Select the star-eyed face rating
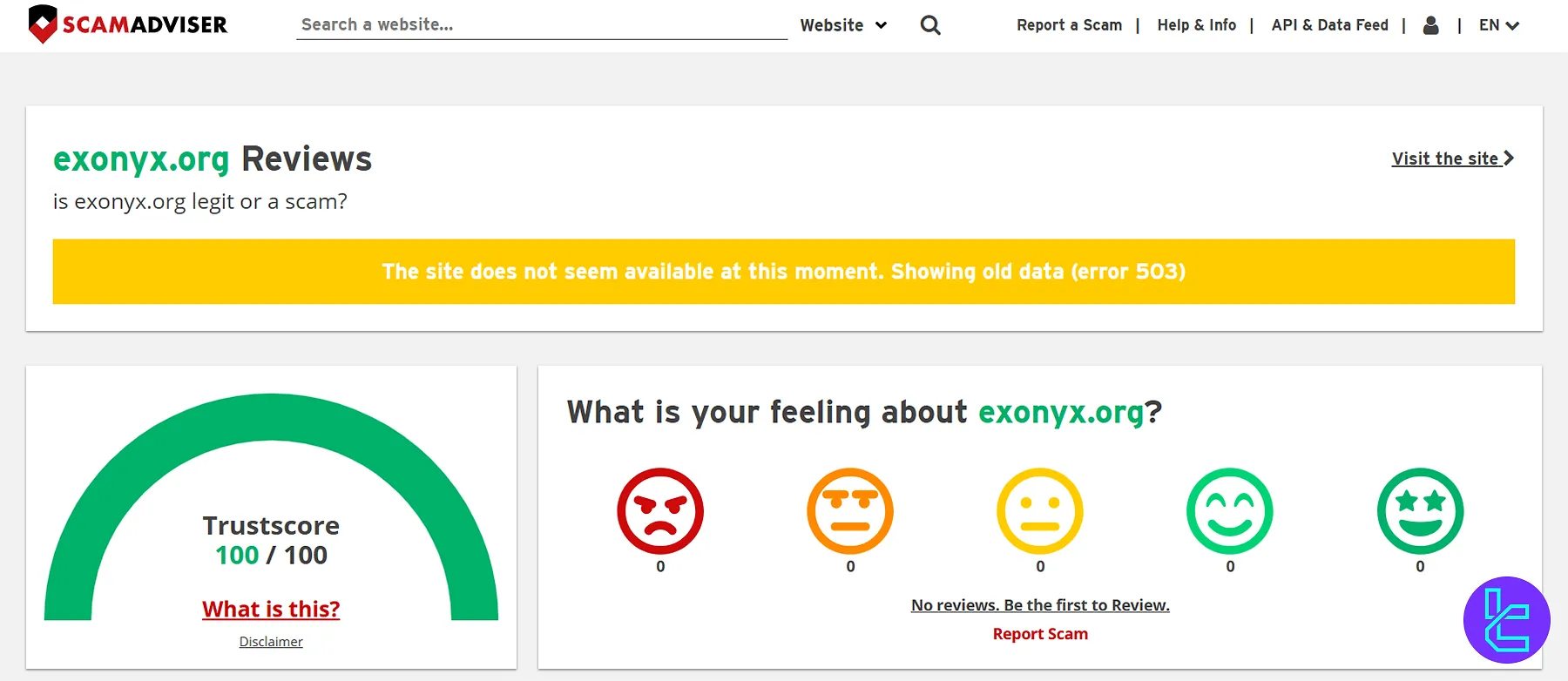The width and height of the screenshot is (1568, 681). click(x=1420, y=511)
